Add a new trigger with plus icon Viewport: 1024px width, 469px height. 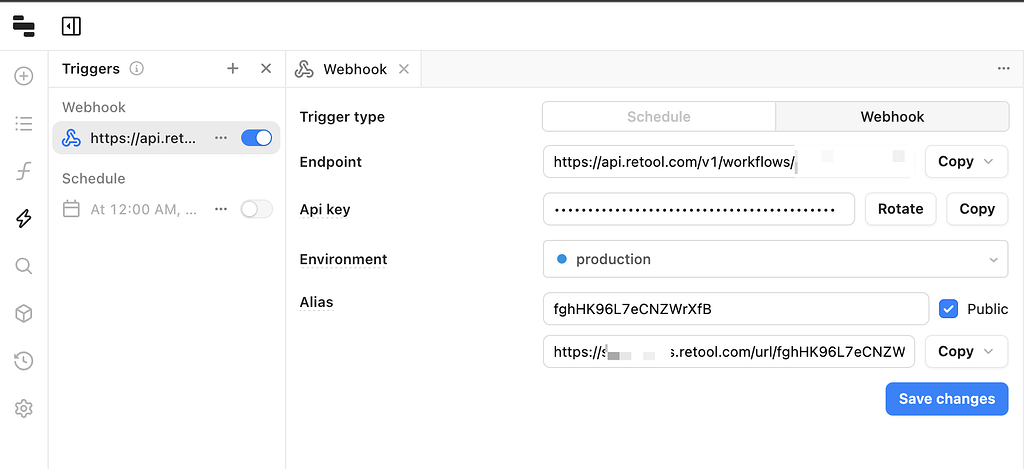[x=233, y=68]
